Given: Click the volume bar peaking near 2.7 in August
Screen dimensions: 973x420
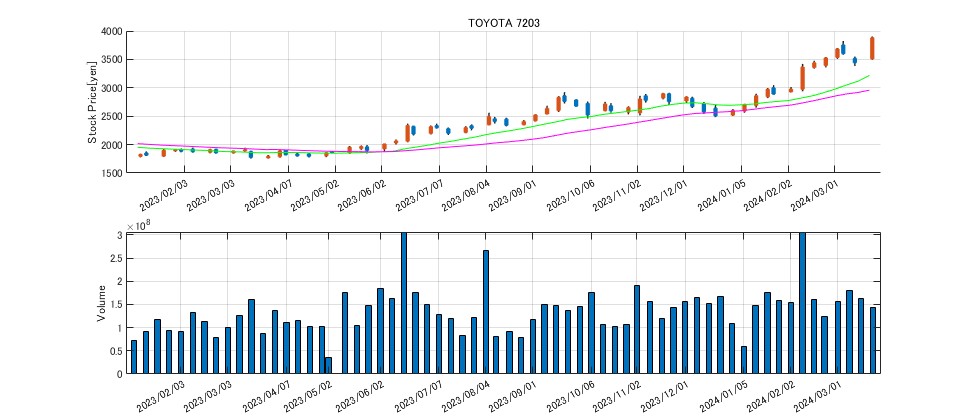Looking at the screenshot, I should 486,312.
